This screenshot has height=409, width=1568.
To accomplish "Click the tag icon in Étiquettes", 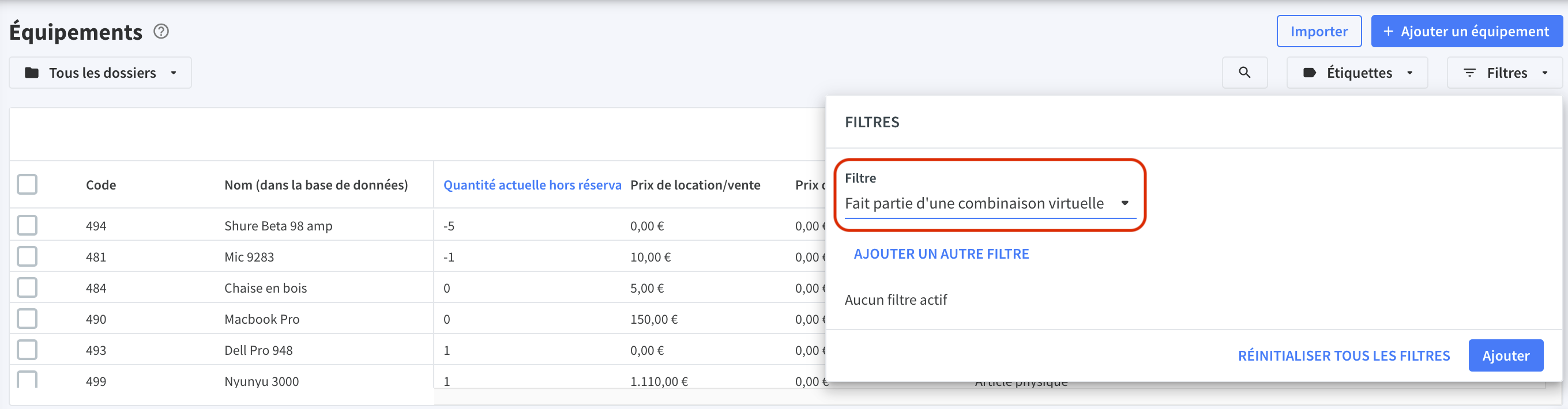I will pyautogui.click(x=1309, y=73).
